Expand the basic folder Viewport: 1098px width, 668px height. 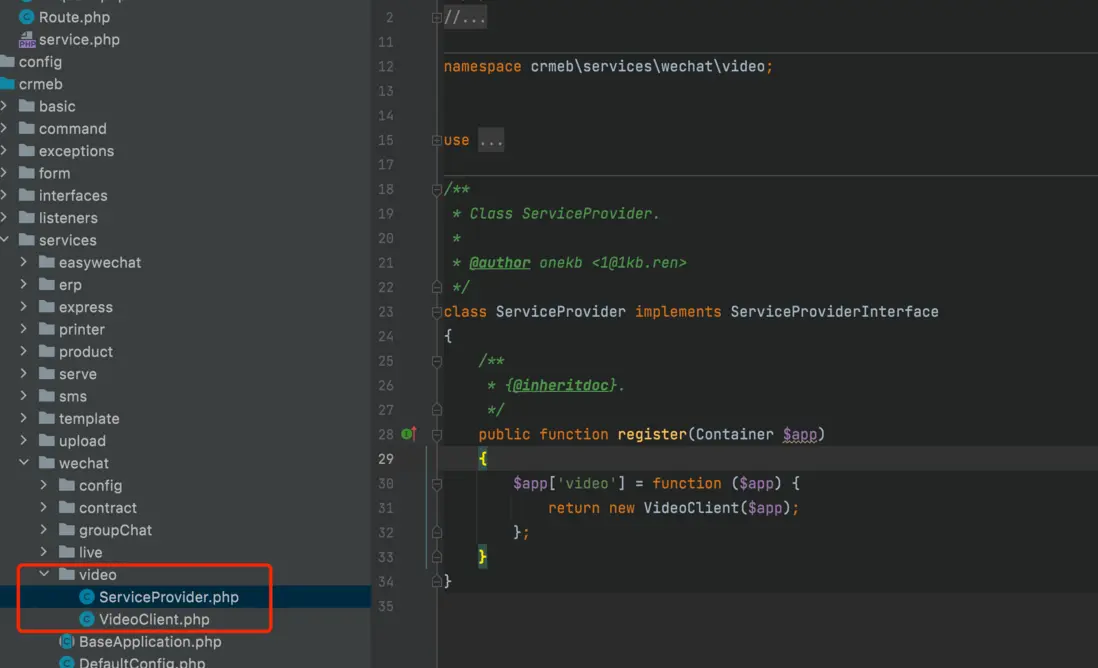(x=4, y=106)
